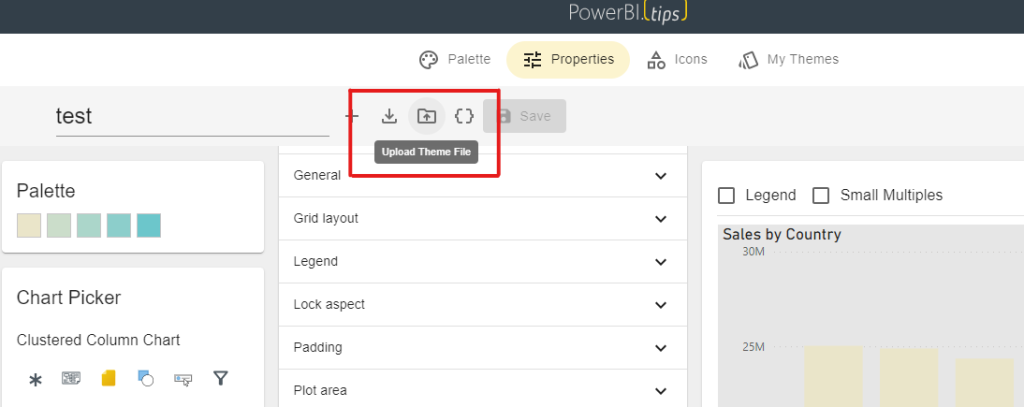Click the plus icon next to theme name
Image resolution: width=1024 pixels, height=407 pixels.
click(x=352, y=116)
